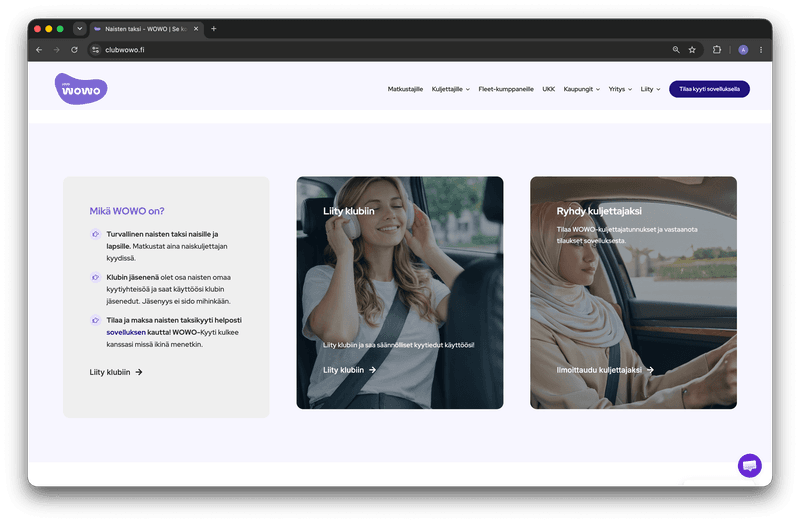800x523 pixels.
Task: Open the live chat bubble icon
Action: point(749,465)
